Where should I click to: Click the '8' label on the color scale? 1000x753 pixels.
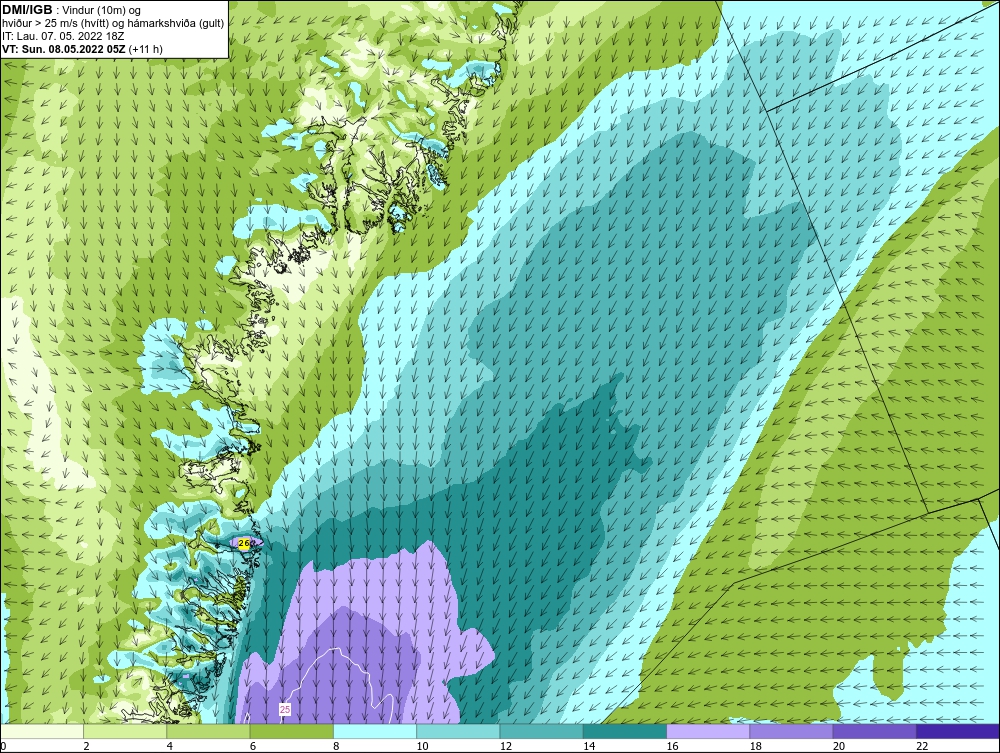336,747
